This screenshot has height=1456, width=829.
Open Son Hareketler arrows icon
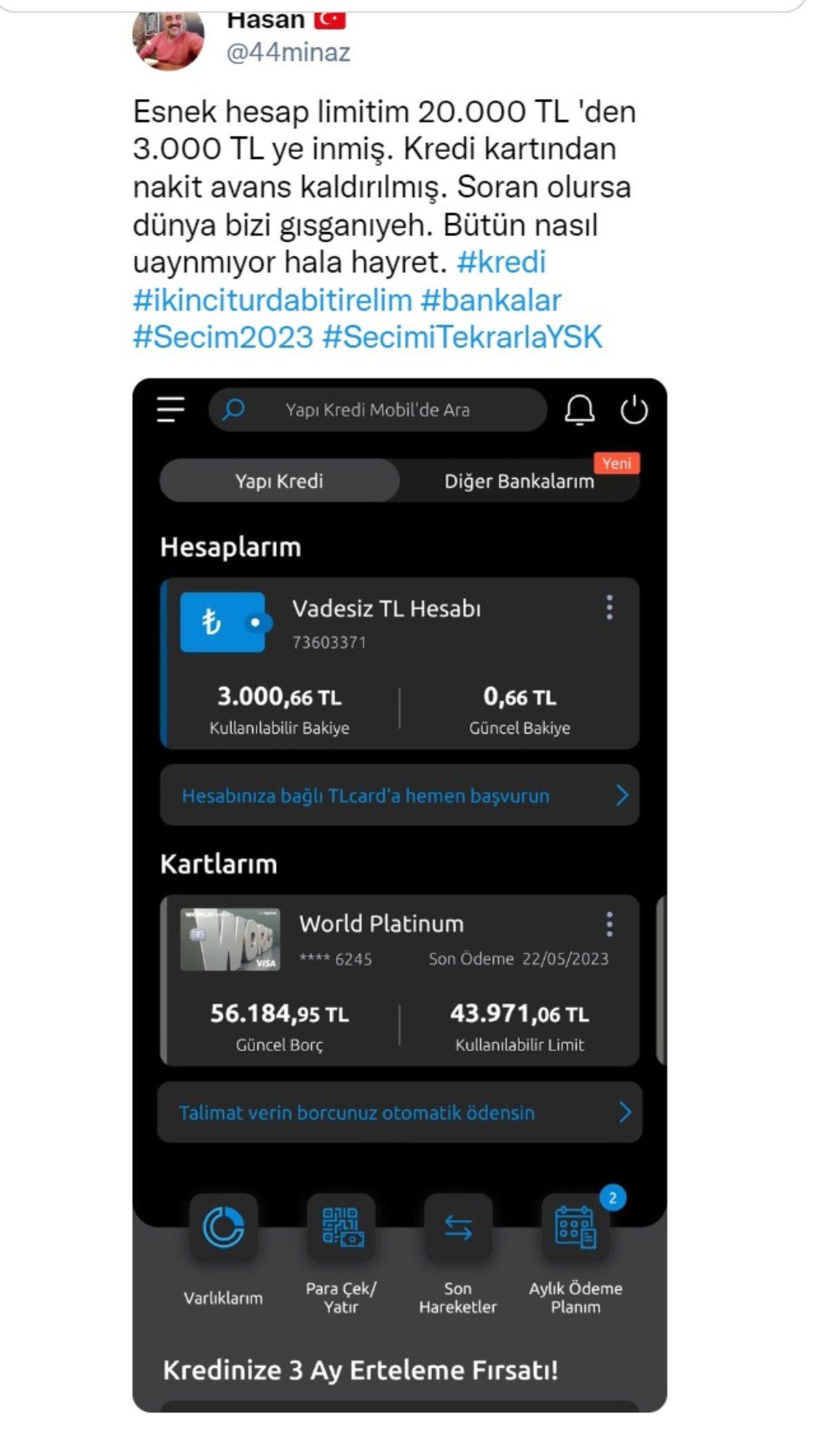coord(458,1227)
